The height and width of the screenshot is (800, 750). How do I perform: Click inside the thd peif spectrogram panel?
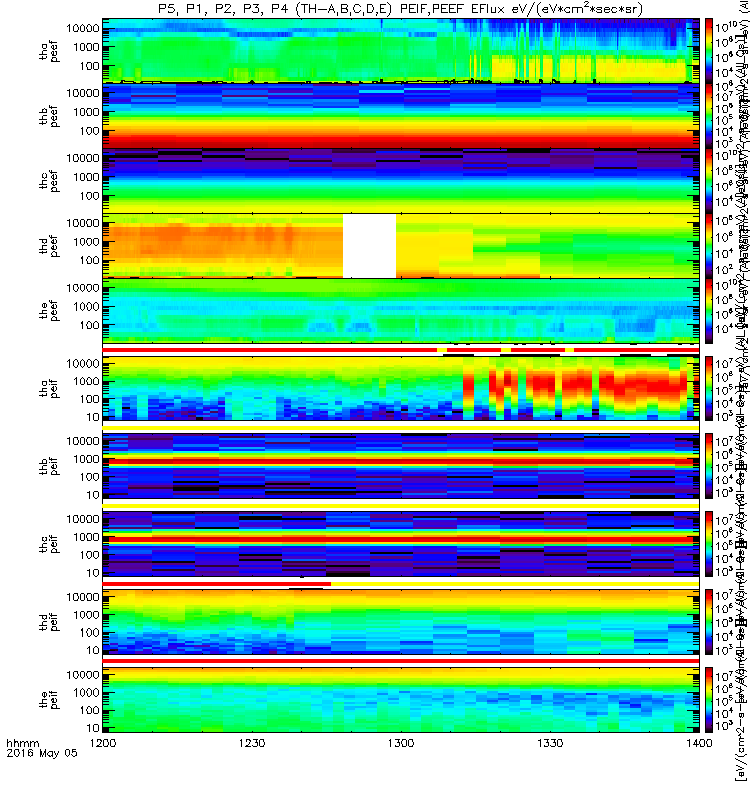[401, 621]
